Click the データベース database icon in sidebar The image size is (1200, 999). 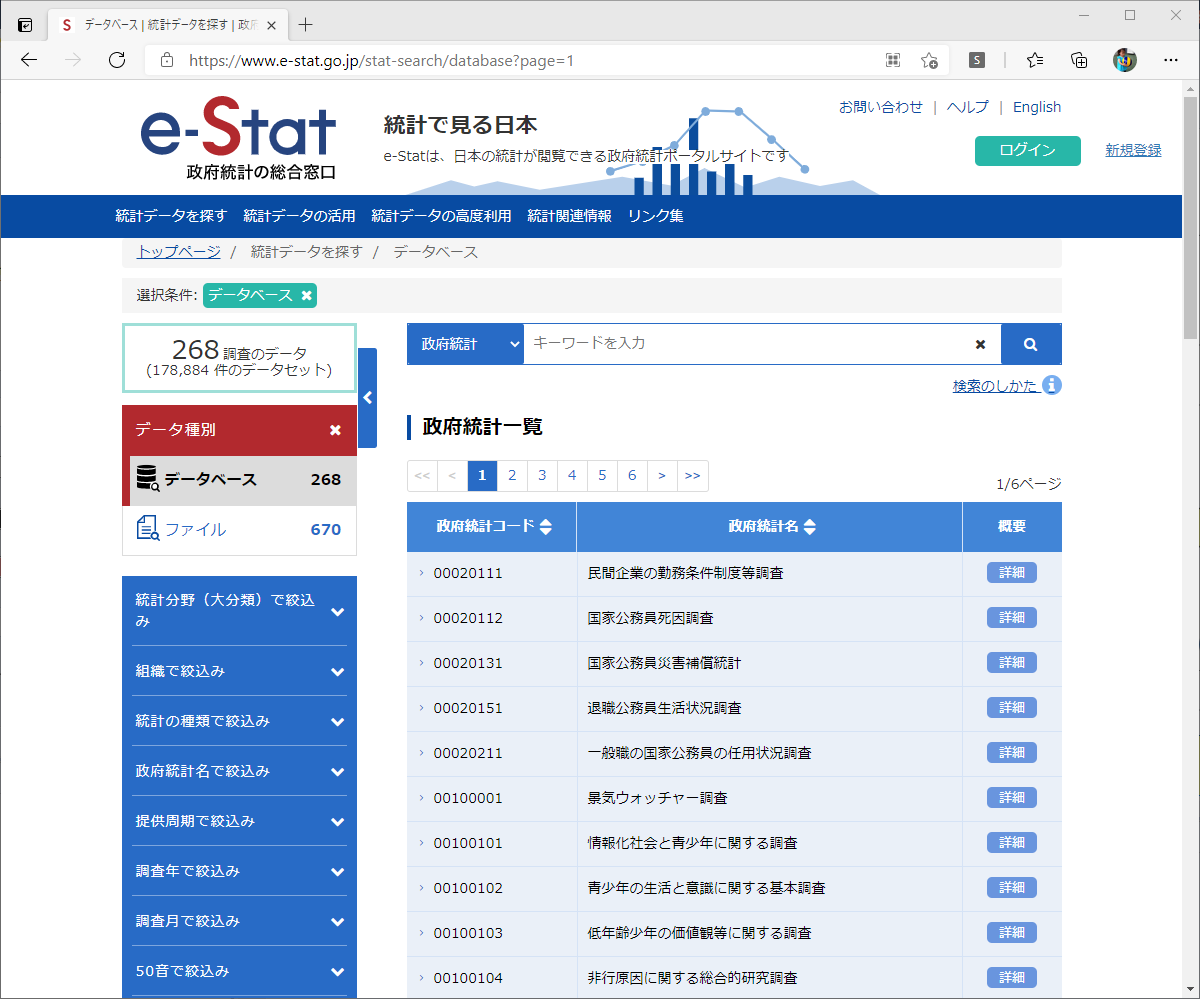click(147, 477)
